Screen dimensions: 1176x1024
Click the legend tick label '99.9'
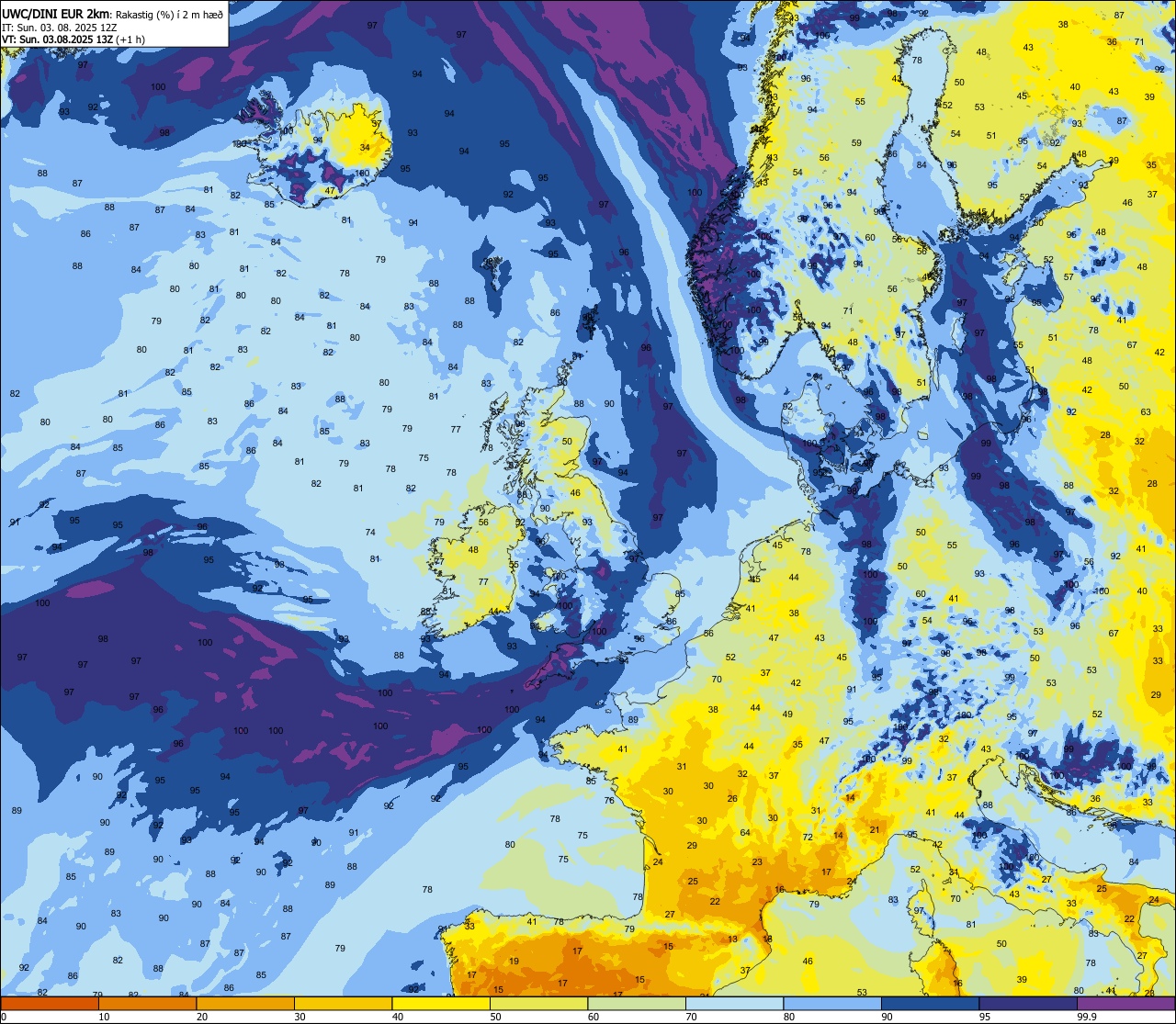[x=1087, y=1017]
